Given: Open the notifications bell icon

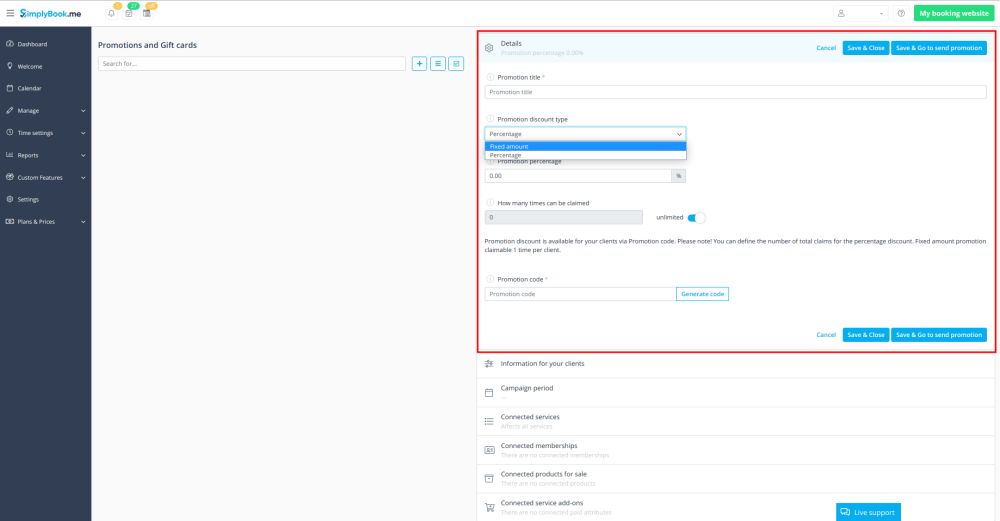Looking at the screenshot, I should pyautogui.click(x=111, y=13).
